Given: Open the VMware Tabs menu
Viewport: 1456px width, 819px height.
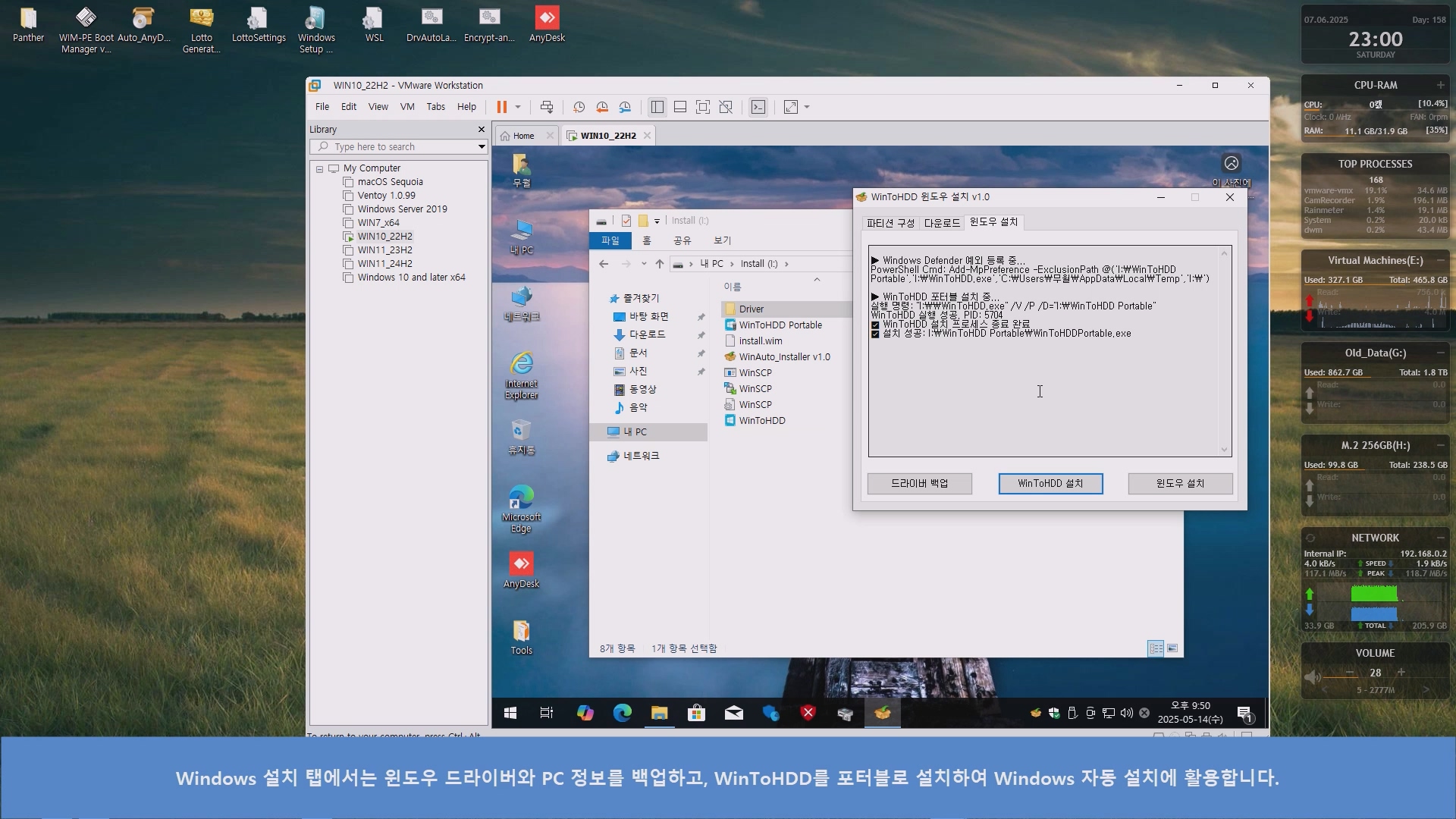Looking at the screenshot, I should coord(436,107).
